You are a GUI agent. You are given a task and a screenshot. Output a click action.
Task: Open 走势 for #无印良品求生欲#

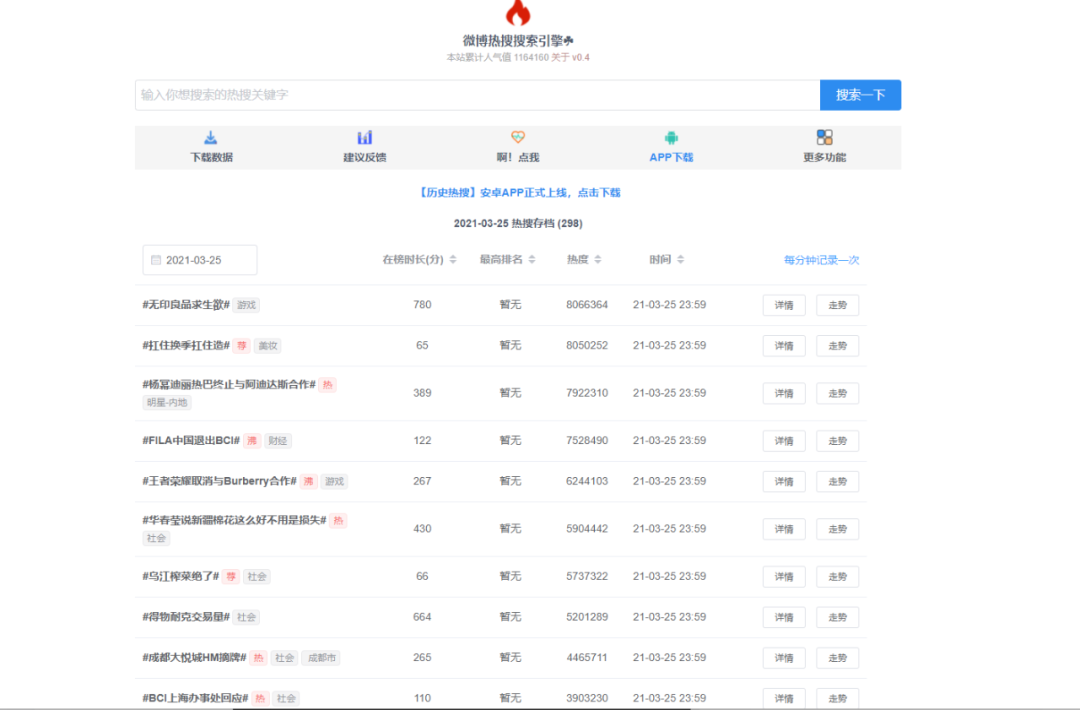click(838, 305)
